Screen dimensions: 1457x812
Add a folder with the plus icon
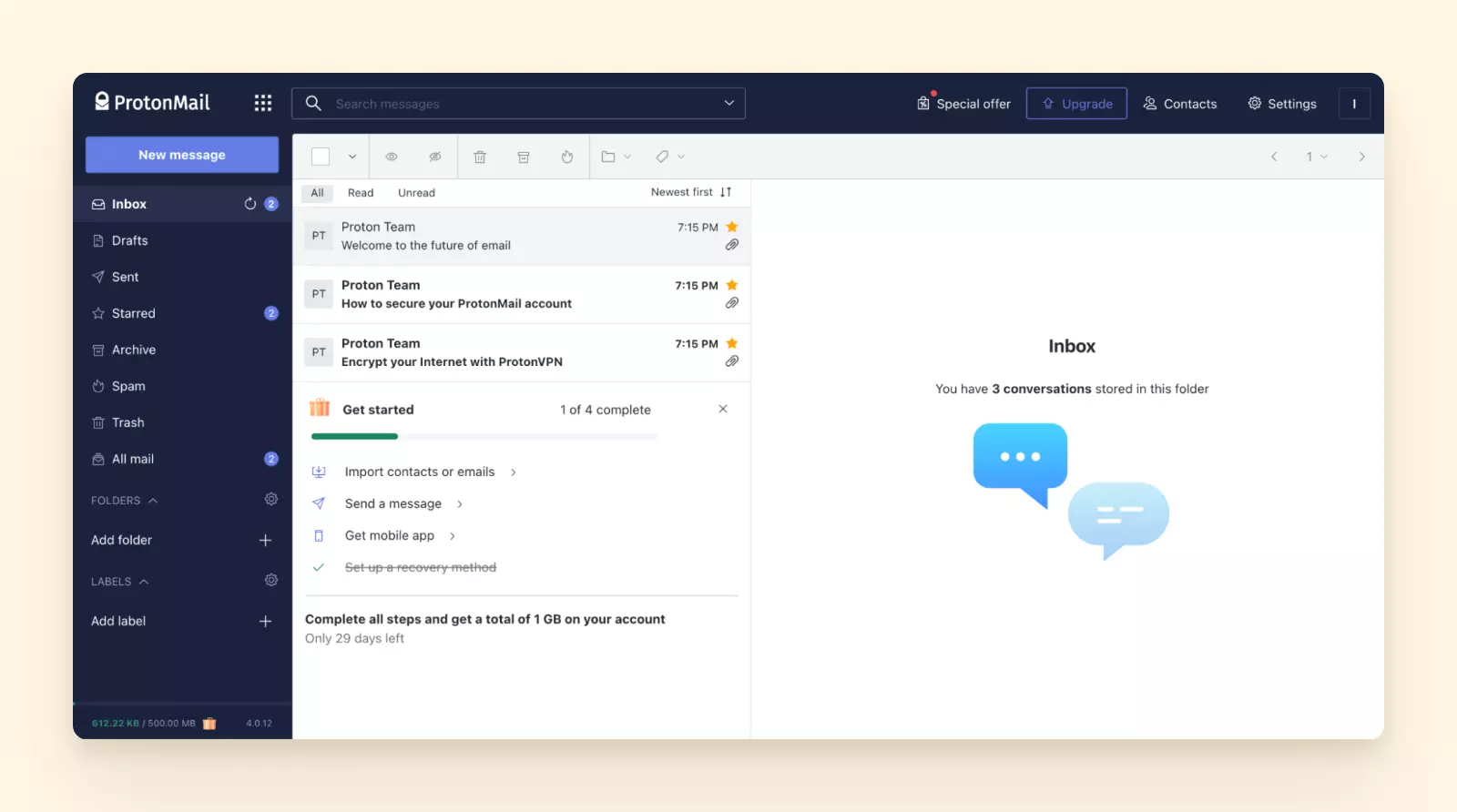click(x=265, y=540)
